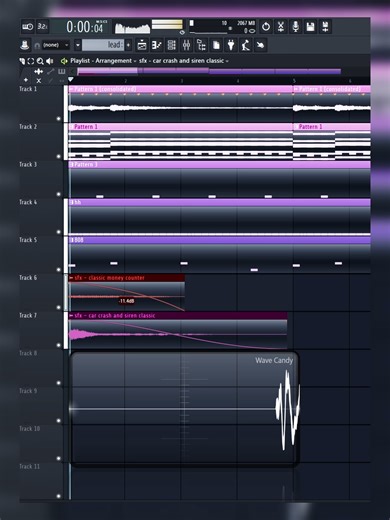390x520 pixels.
Task: Click the CPU and 2067 MB memory panel
Action: point(223,27)
